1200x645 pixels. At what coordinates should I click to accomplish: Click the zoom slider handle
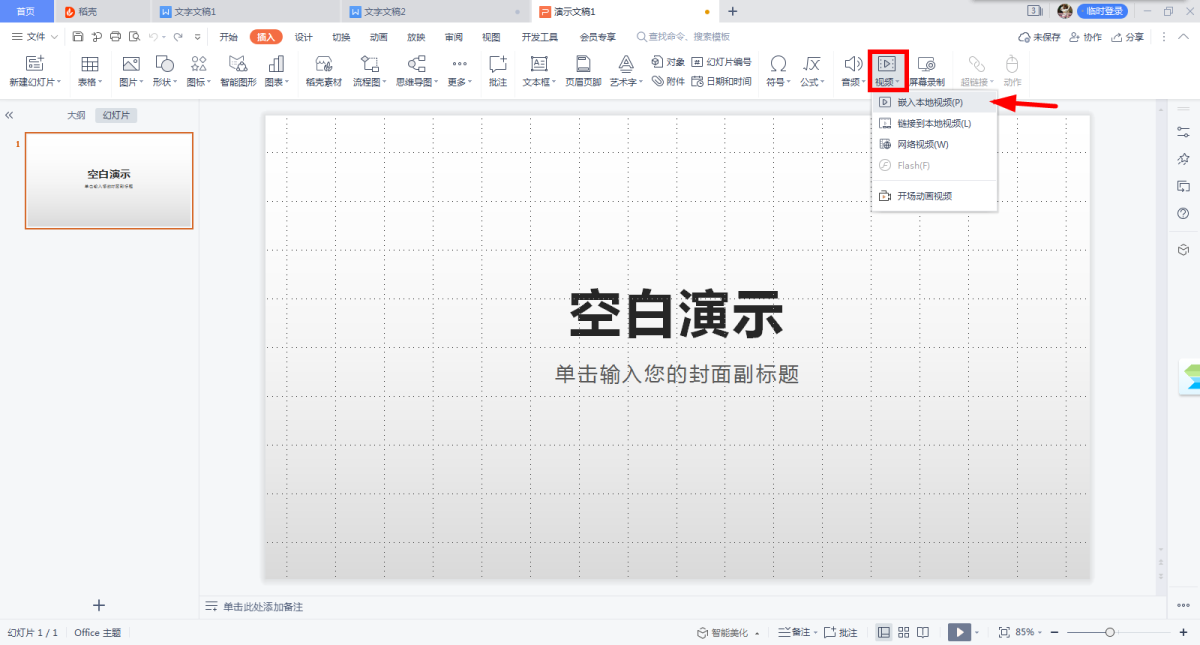click(x=1109, y=633)
